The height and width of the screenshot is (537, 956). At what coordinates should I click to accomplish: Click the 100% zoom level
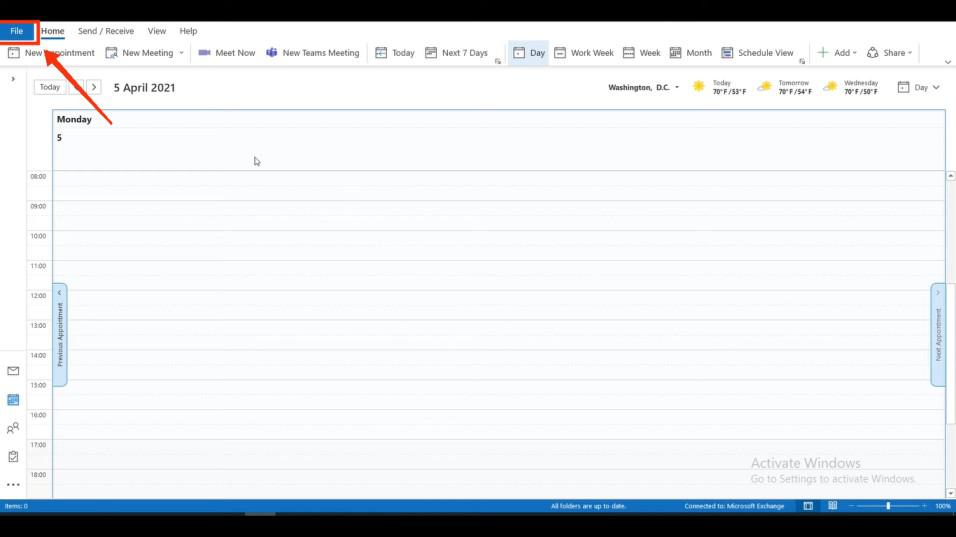[x=943, y=506]
